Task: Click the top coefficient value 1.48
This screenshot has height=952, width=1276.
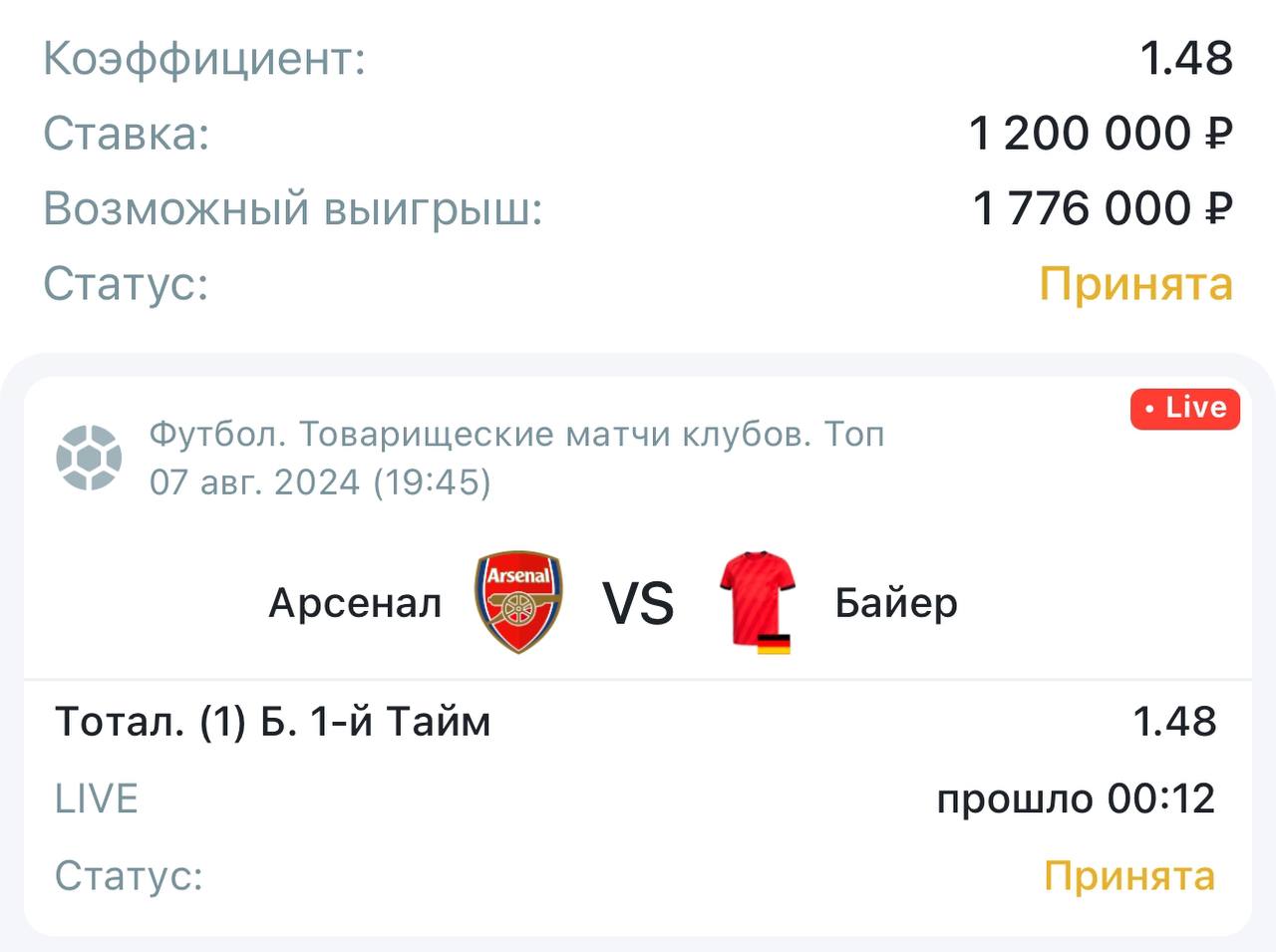Action: pos(1186,58)
